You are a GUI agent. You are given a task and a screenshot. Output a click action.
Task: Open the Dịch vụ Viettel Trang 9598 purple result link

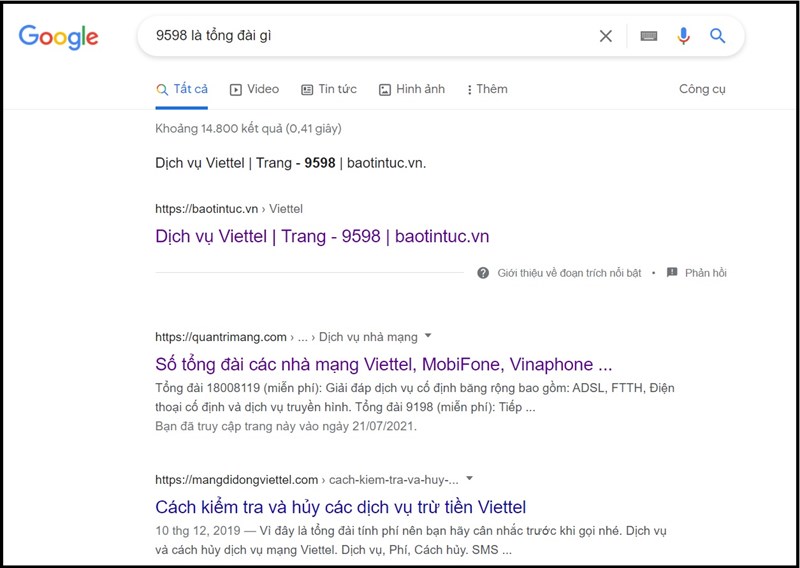[322, 236]
